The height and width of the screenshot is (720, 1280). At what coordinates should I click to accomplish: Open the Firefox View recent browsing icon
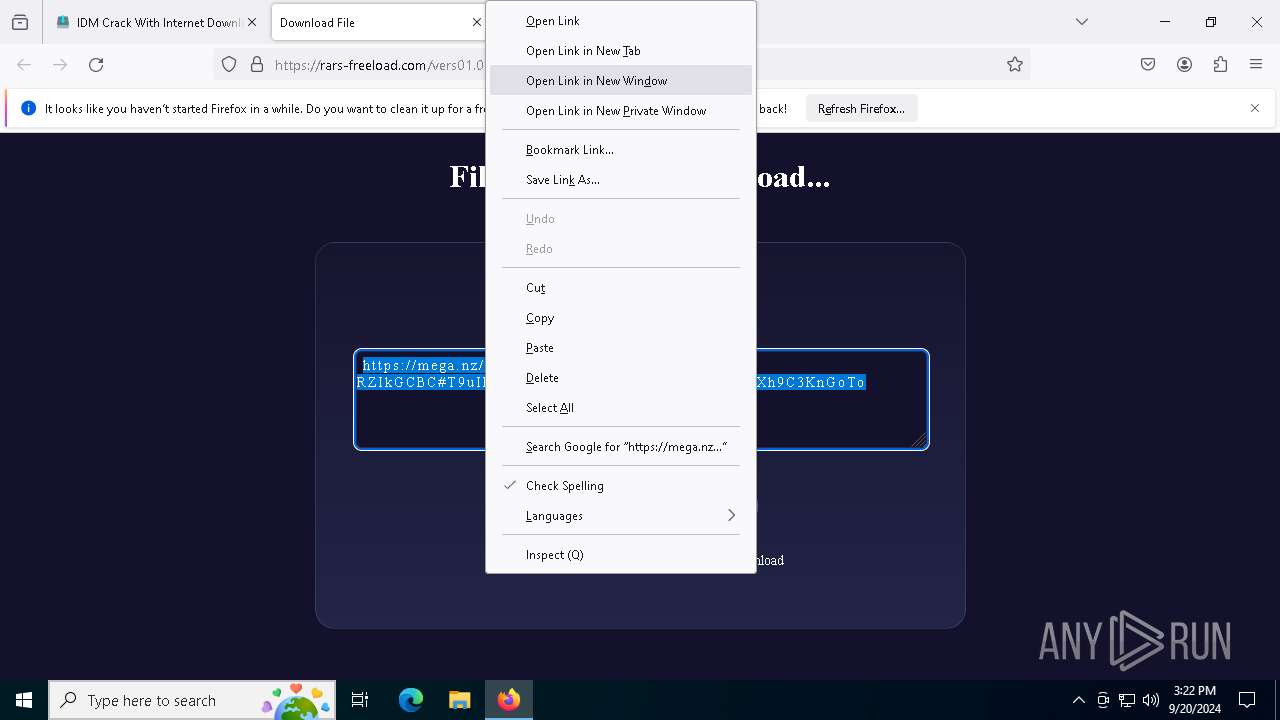[x=20, y=22]
